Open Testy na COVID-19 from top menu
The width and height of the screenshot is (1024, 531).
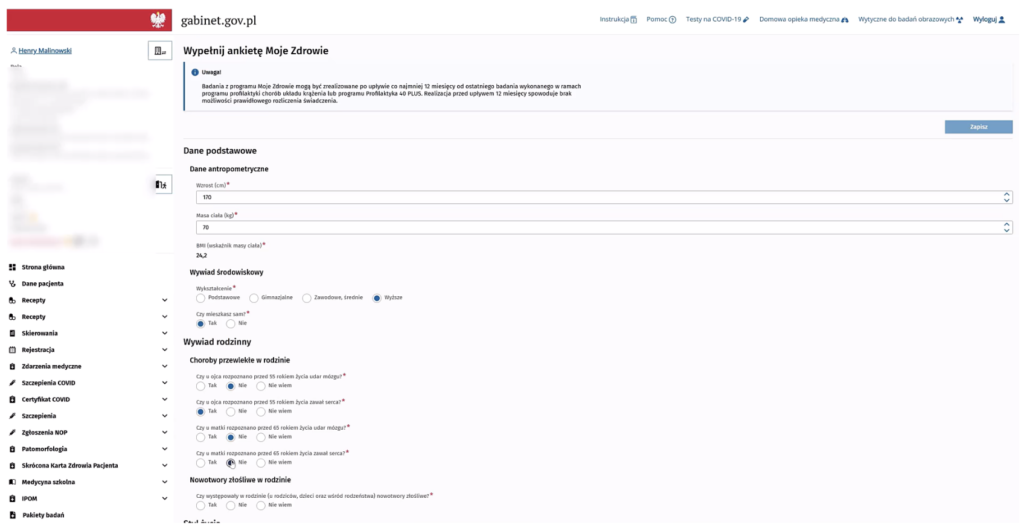click(x=717, y=20)
